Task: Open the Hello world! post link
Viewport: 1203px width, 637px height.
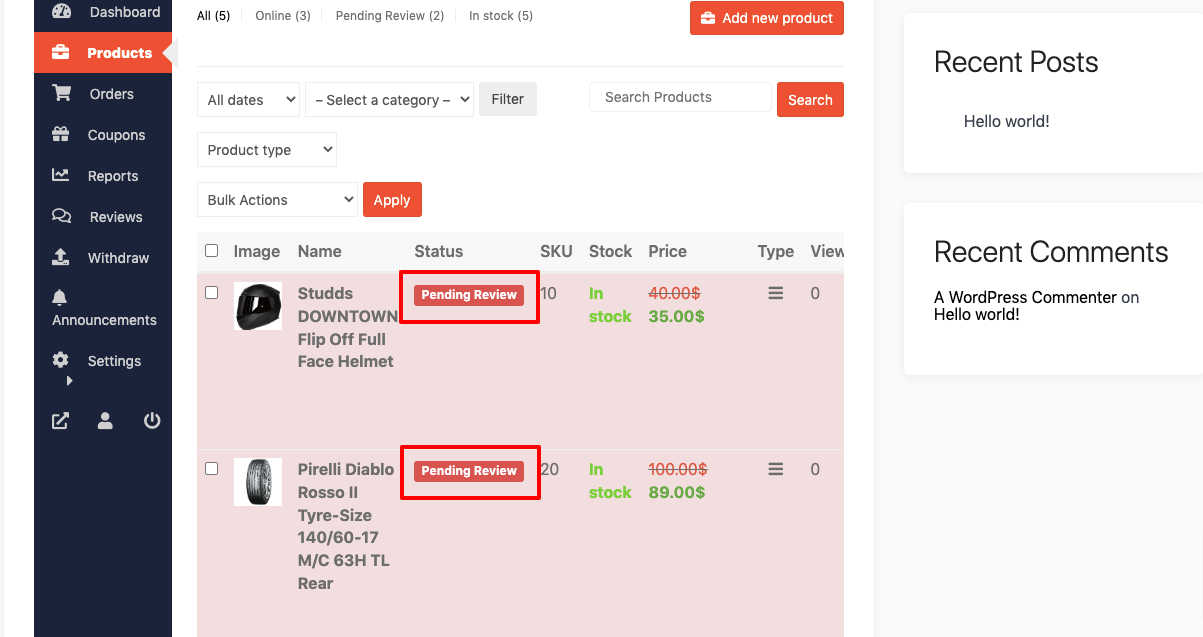Action: 1005,120
